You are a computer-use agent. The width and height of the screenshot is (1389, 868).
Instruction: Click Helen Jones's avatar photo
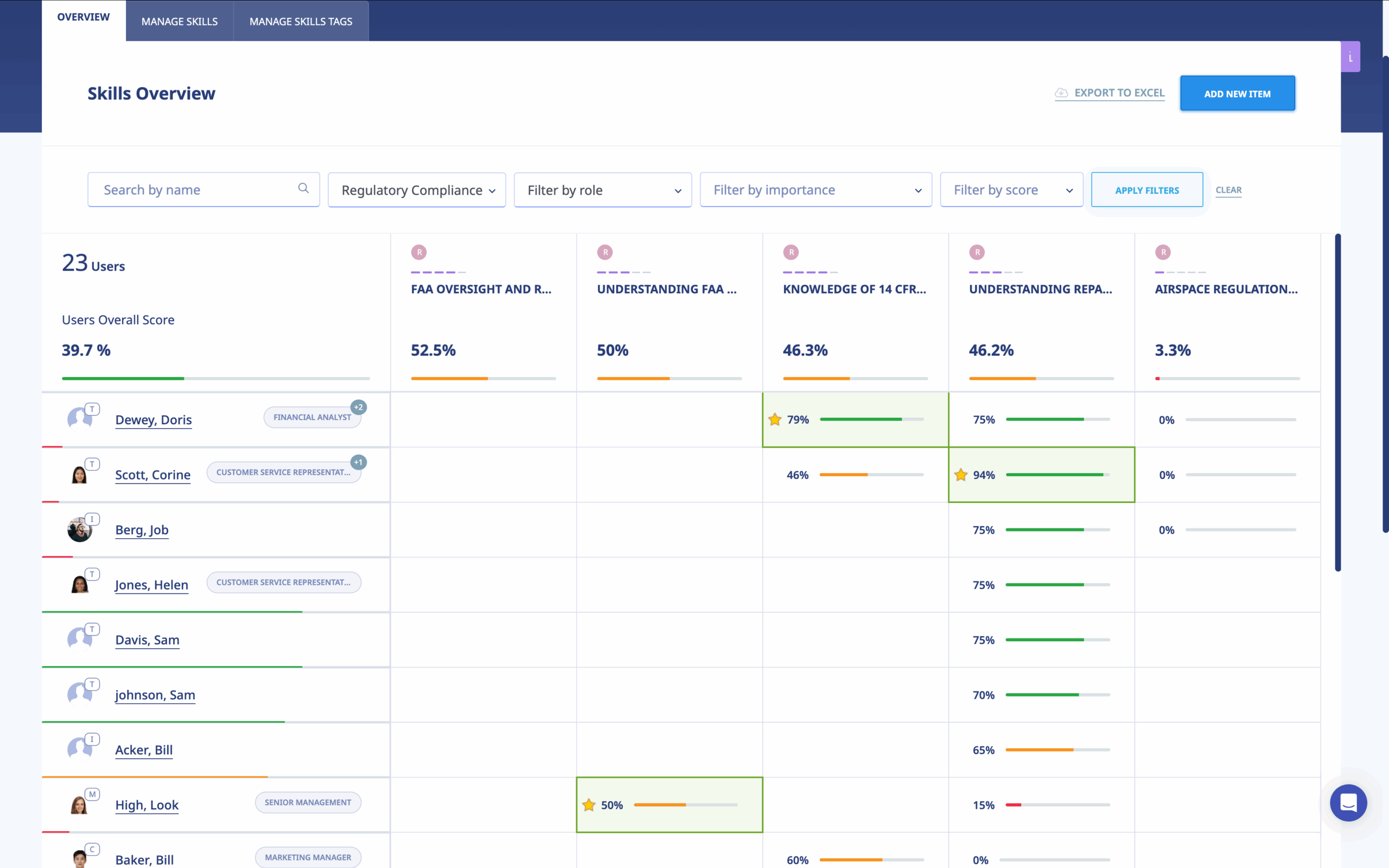coord(79,584)
